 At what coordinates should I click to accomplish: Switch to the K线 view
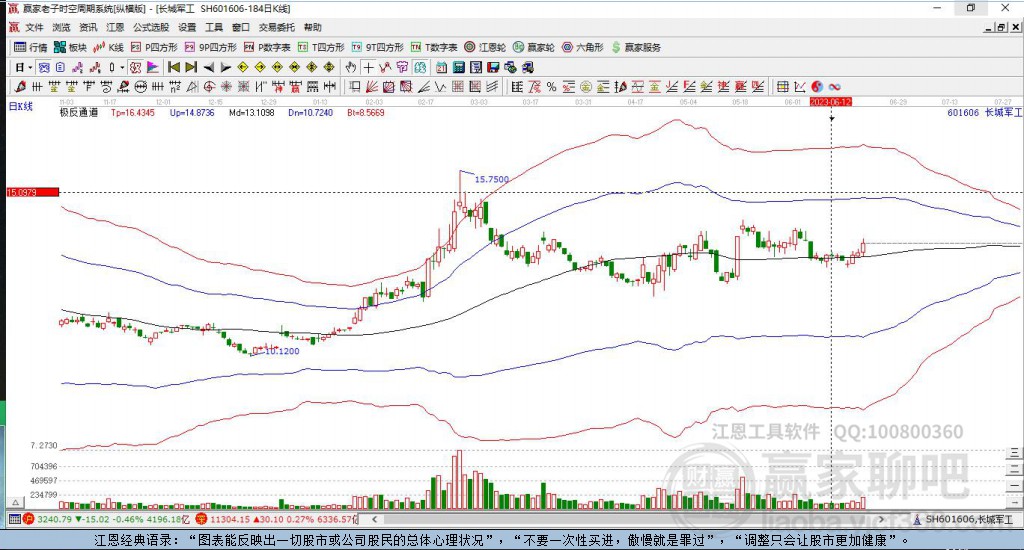pyautogui.click(x=108, y=47)
